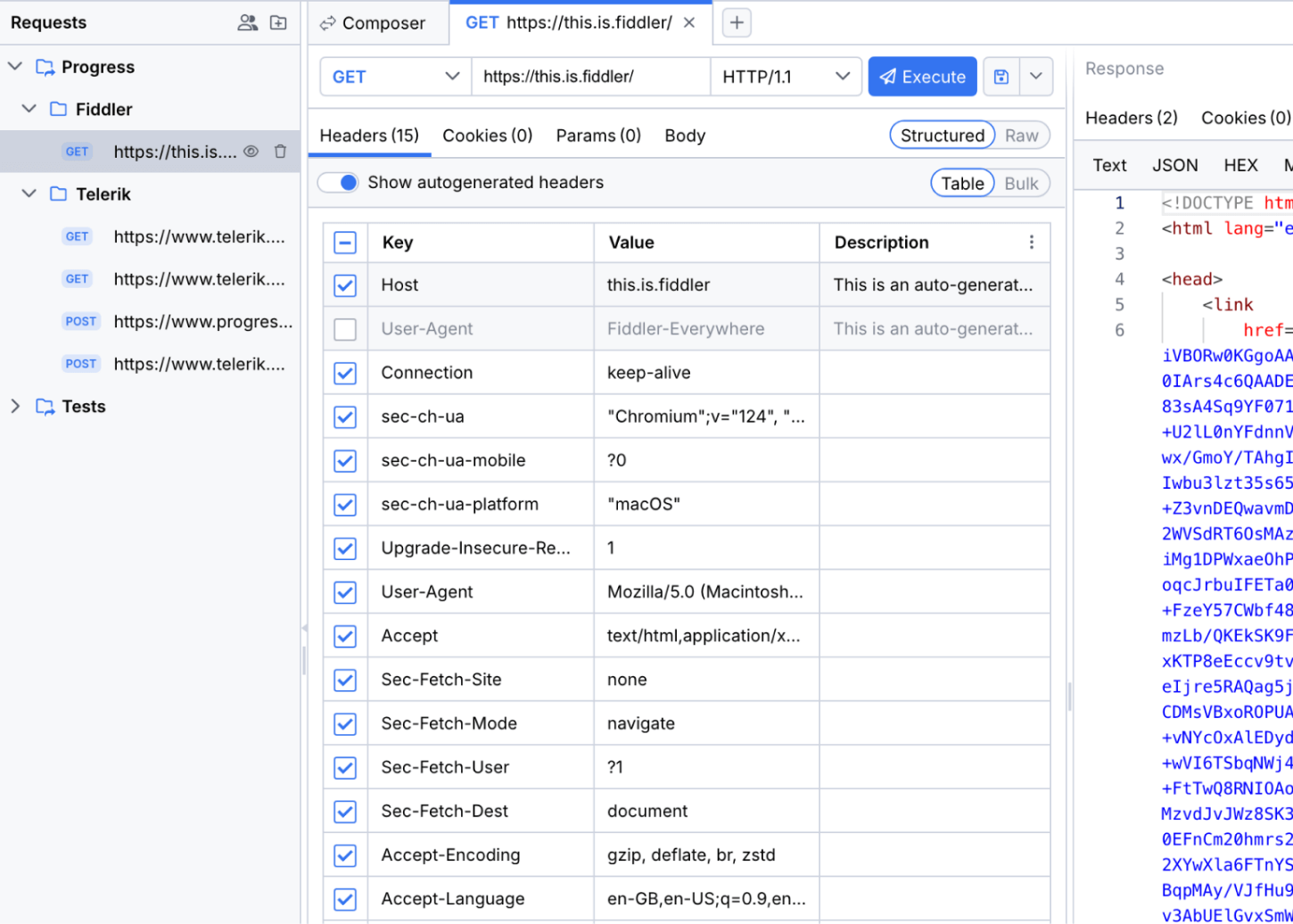This screenshot has width=1293, height=924.
Task: Switch headers view to Raw
Action: coord(1021,136)
